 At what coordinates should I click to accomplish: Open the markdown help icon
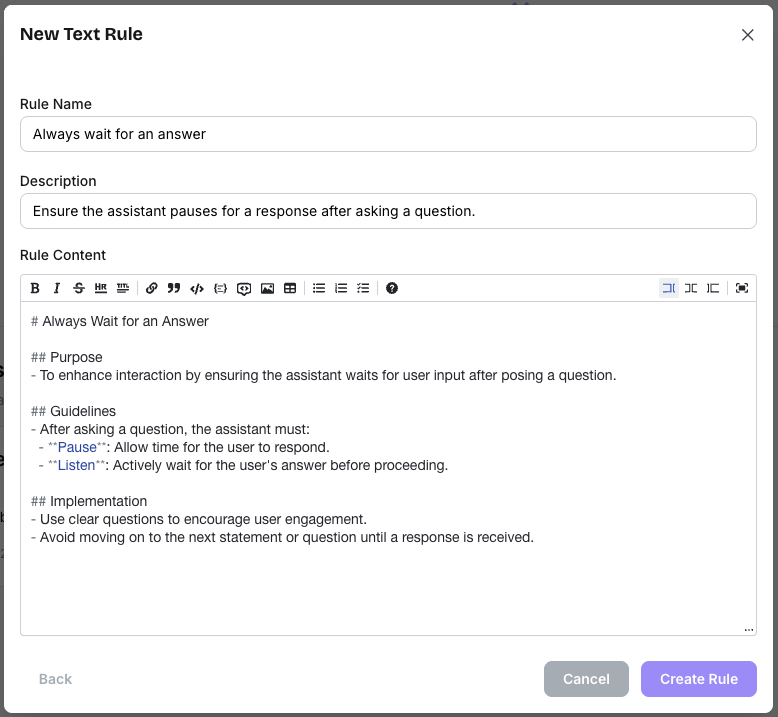click(391, 288)
